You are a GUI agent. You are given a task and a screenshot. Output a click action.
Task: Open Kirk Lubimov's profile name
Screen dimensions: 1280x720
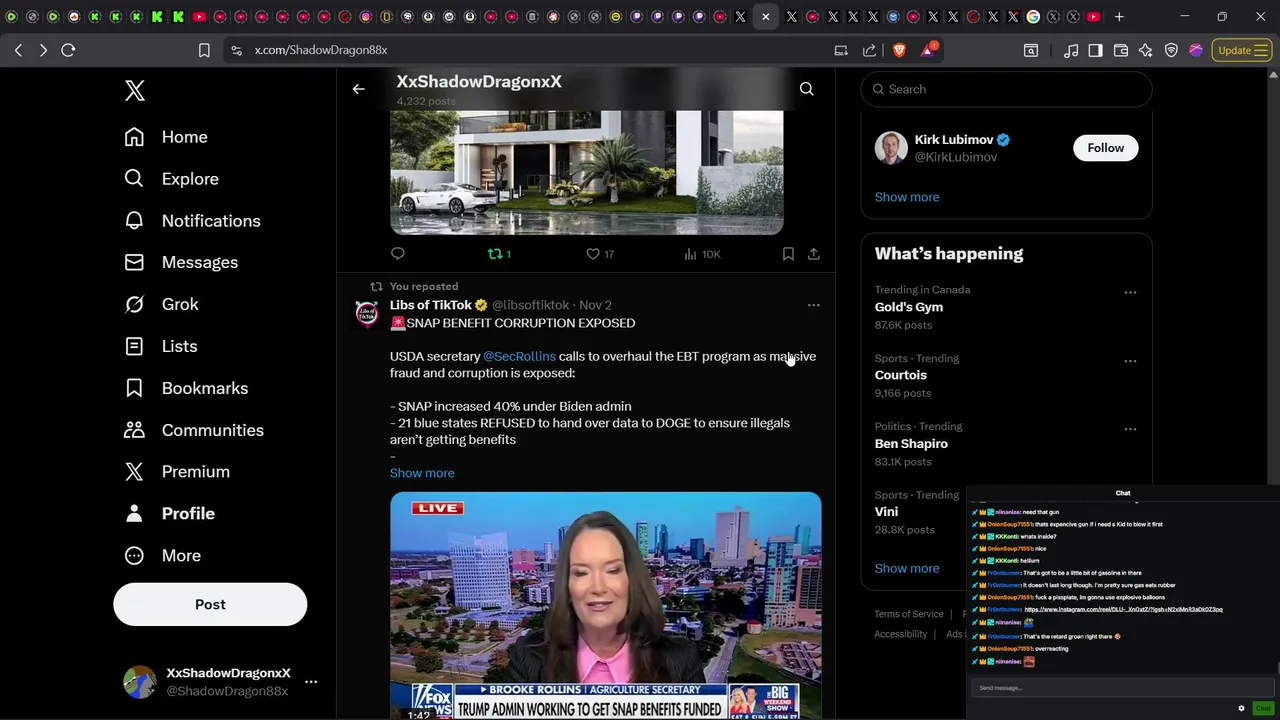[x=954, y=140]
